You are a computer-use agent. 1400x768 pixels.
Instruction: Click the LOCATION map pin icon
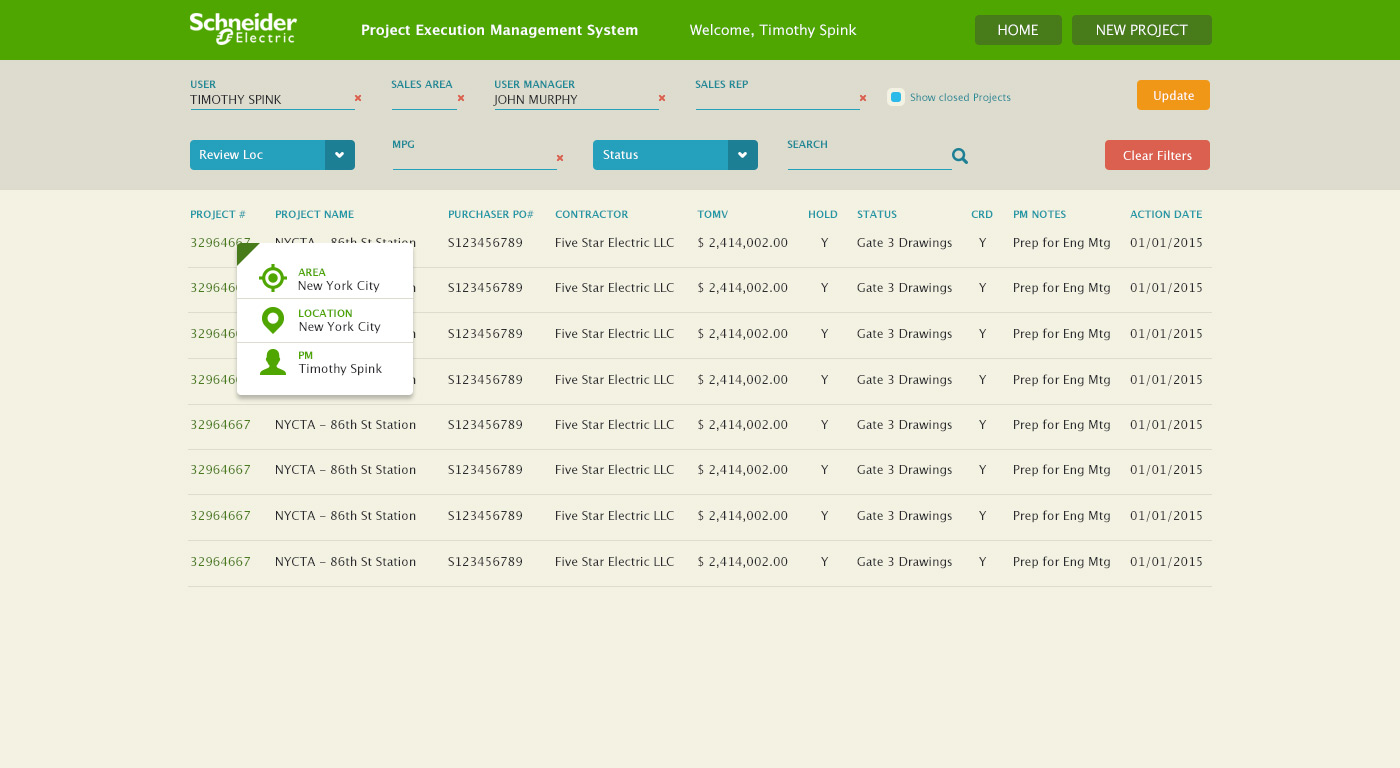(x=272, y=319)
